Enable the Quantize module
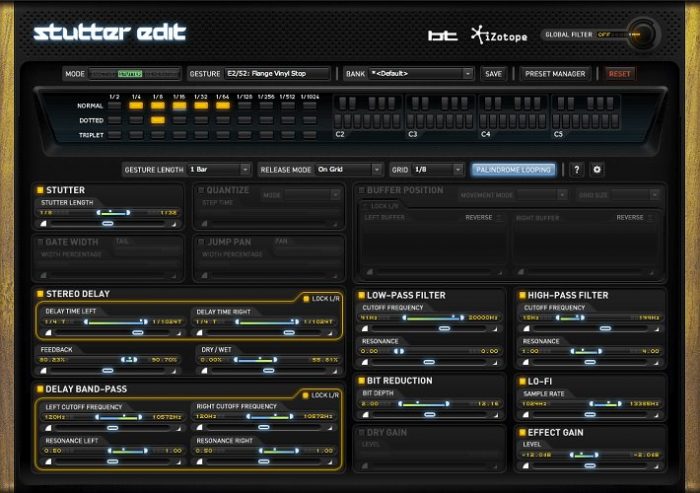The width and height of the screenshot is (700, 493). pos(201,190)
